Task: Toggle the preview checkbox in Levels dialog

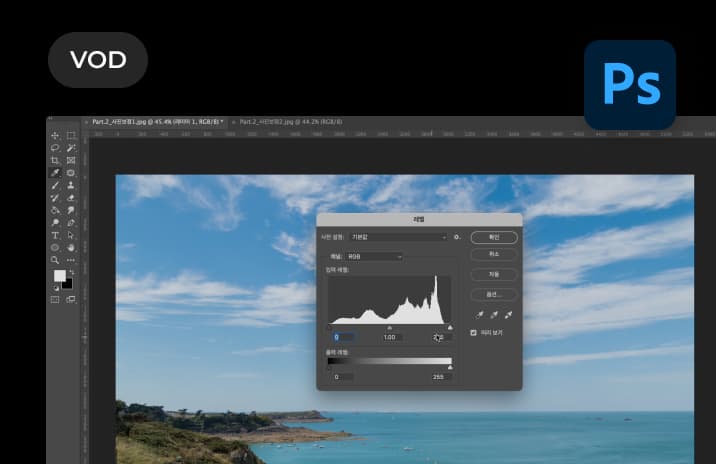Action: coord(474,332)
